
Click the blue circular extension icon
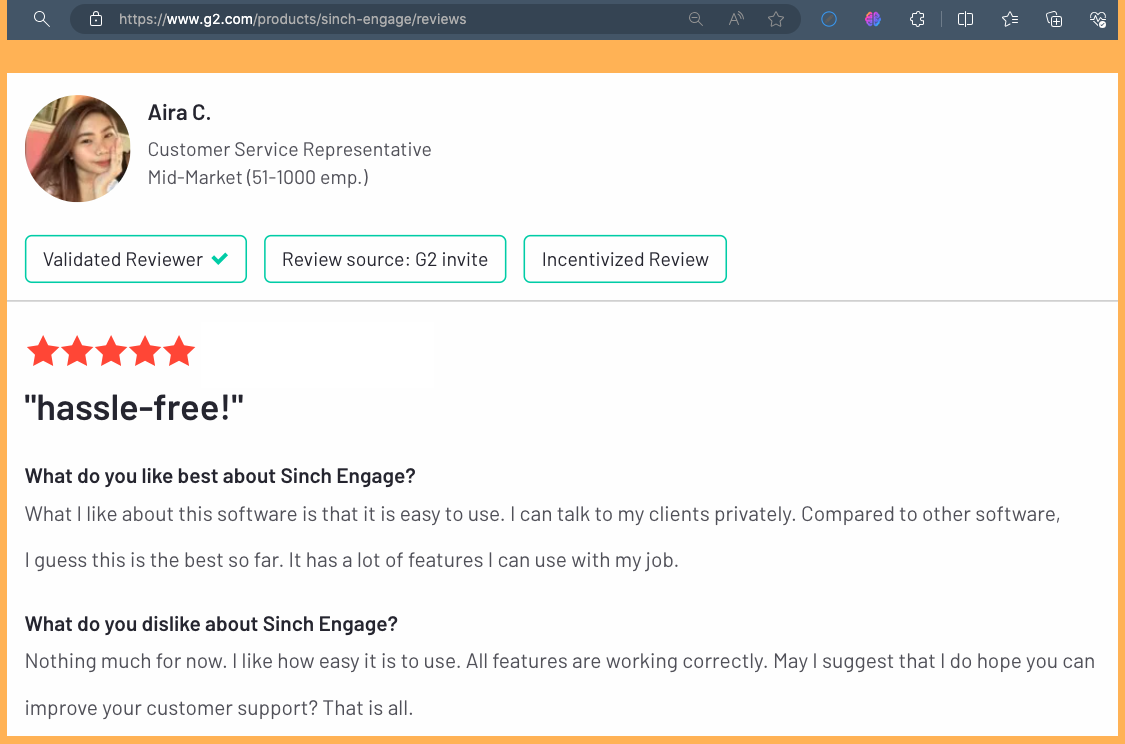click(829, 19)
